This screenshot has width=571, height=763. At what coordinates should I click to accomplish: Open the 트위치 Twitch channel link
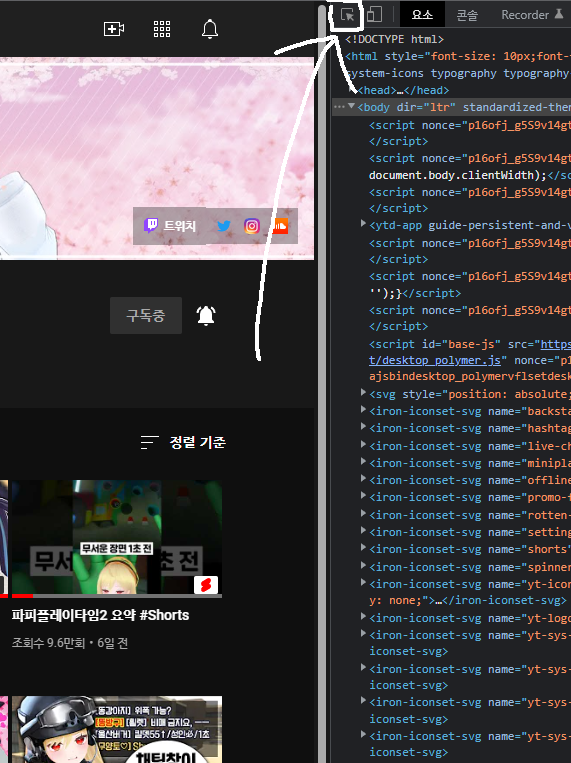click(x=170, y=226)
